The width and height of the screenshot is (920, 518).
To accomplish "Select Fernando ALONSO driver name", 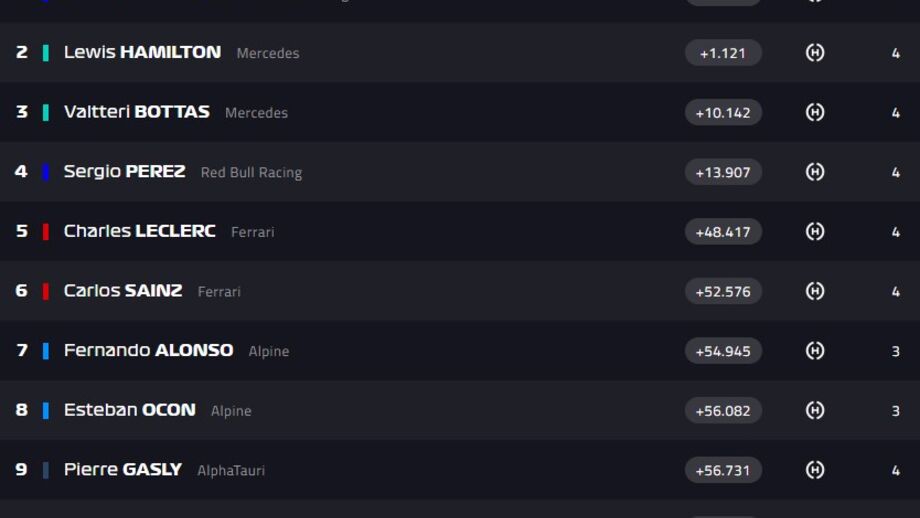I will point(148,350).
